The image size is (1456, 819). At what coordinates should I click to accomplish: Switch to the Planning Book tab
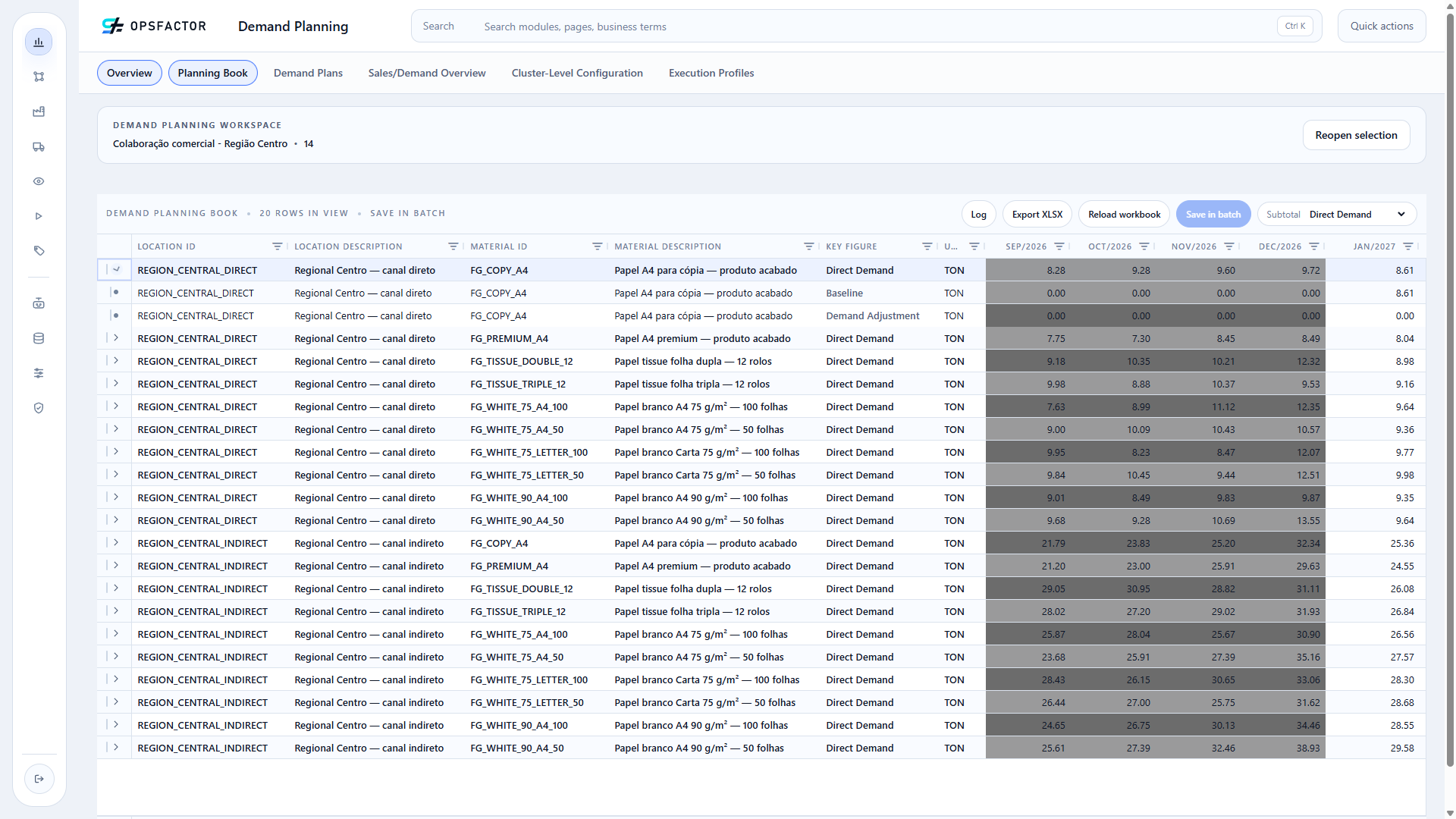213,73
